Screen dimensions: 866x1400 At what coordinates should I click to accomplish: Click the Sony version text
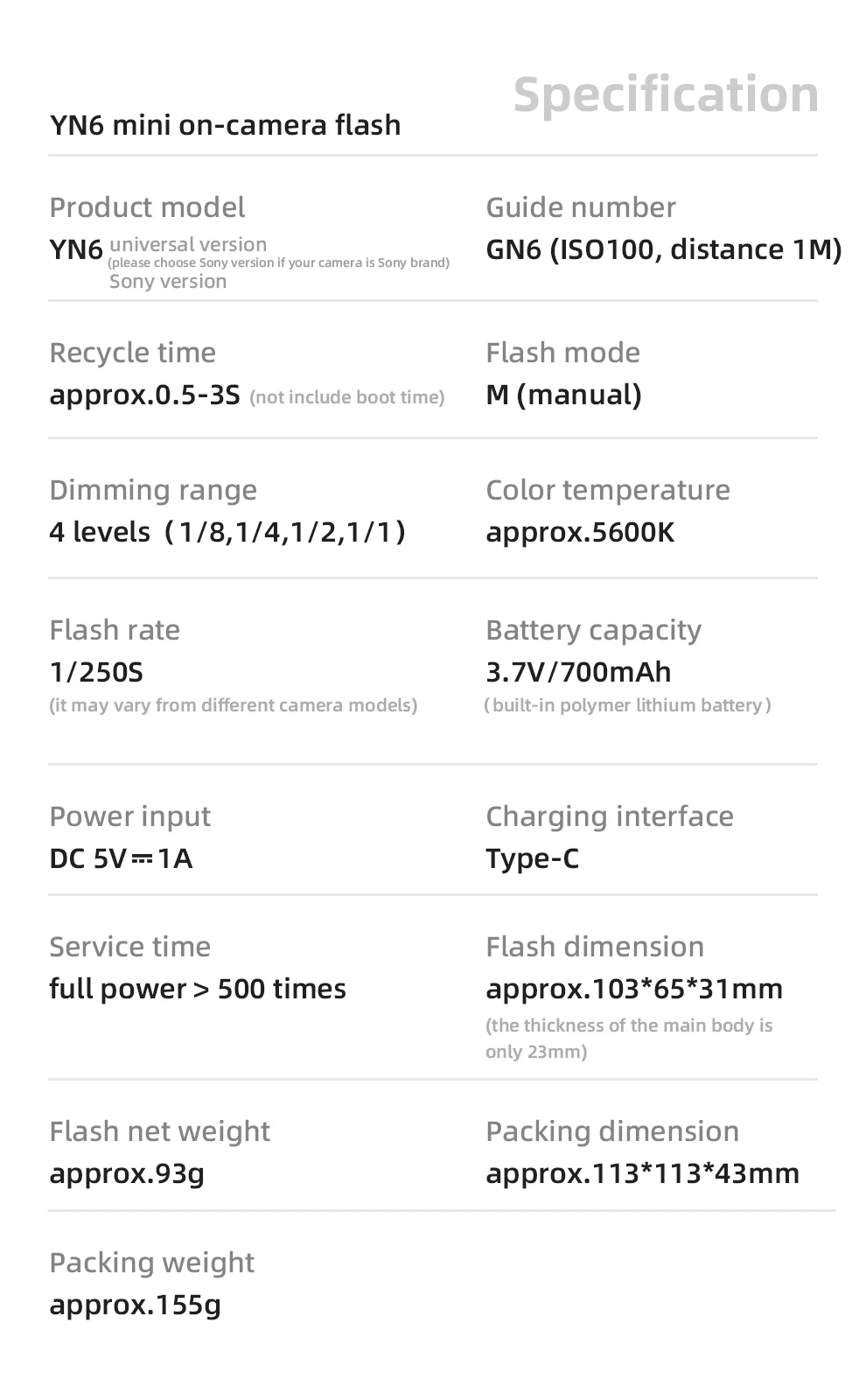[168, 282]
